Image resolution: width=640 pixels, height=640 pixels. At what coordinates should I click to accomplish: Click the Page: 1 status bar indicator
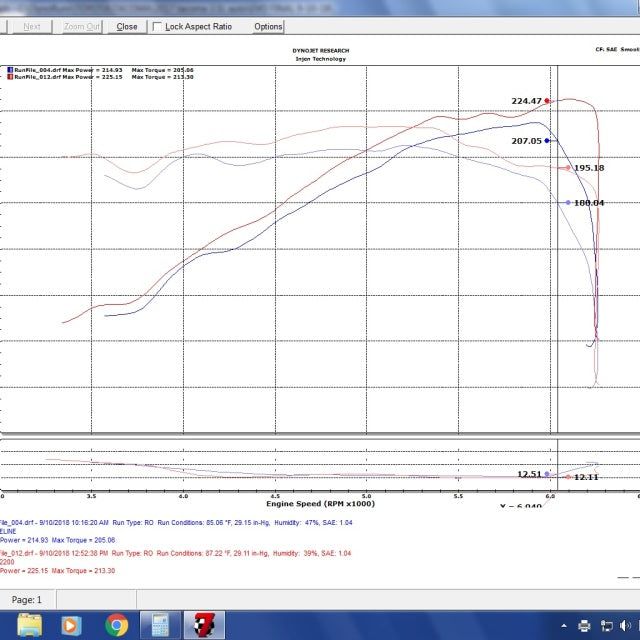tap(26, 599)
